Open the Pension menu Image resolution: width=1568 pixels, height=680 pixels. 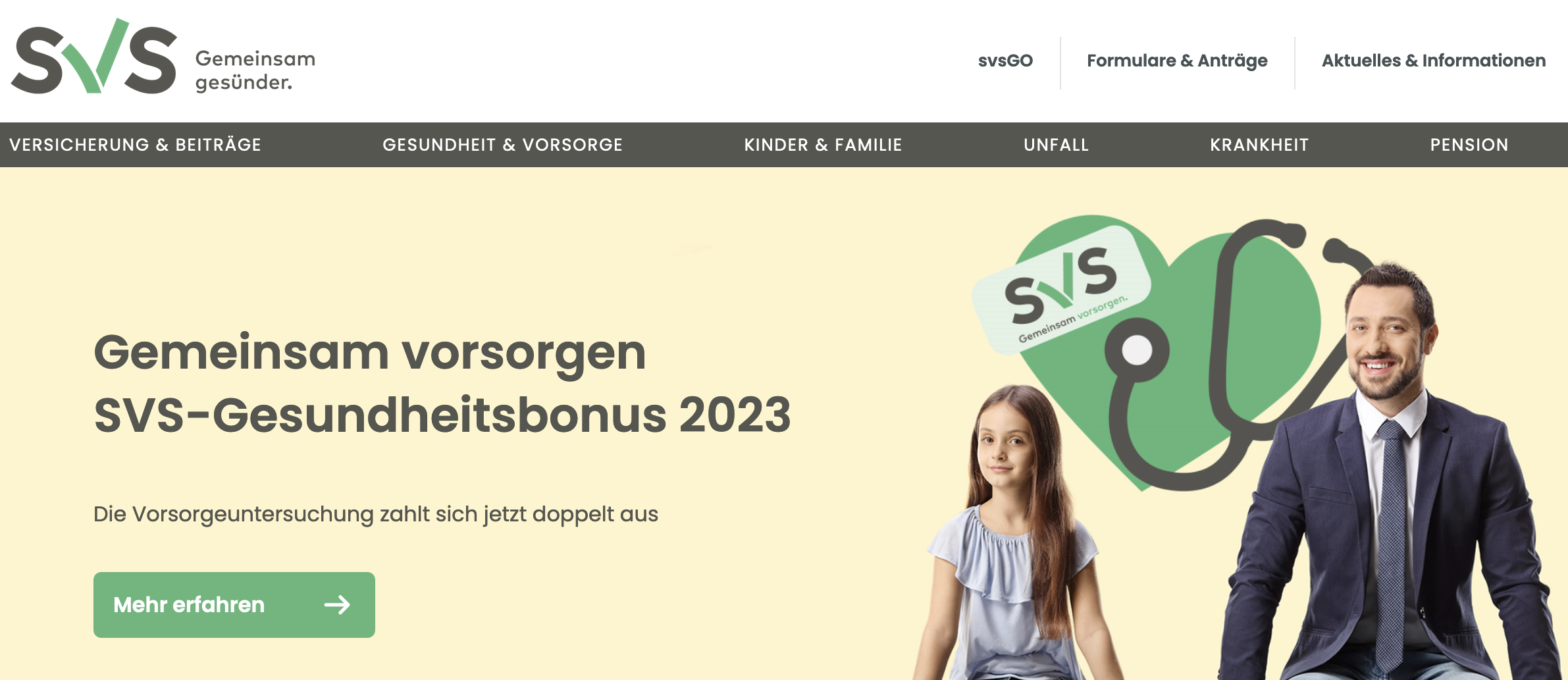tap(1469, 145)
